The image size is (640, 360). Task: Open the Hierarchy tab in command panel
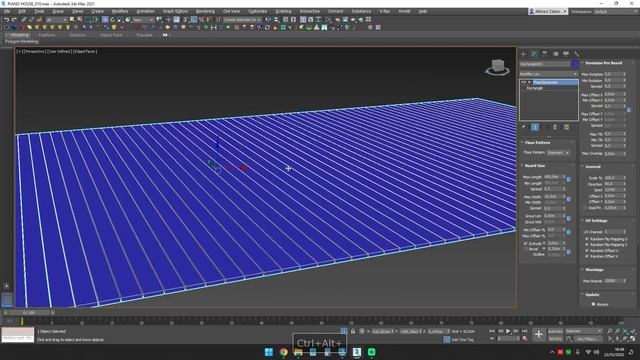[545, 53]
